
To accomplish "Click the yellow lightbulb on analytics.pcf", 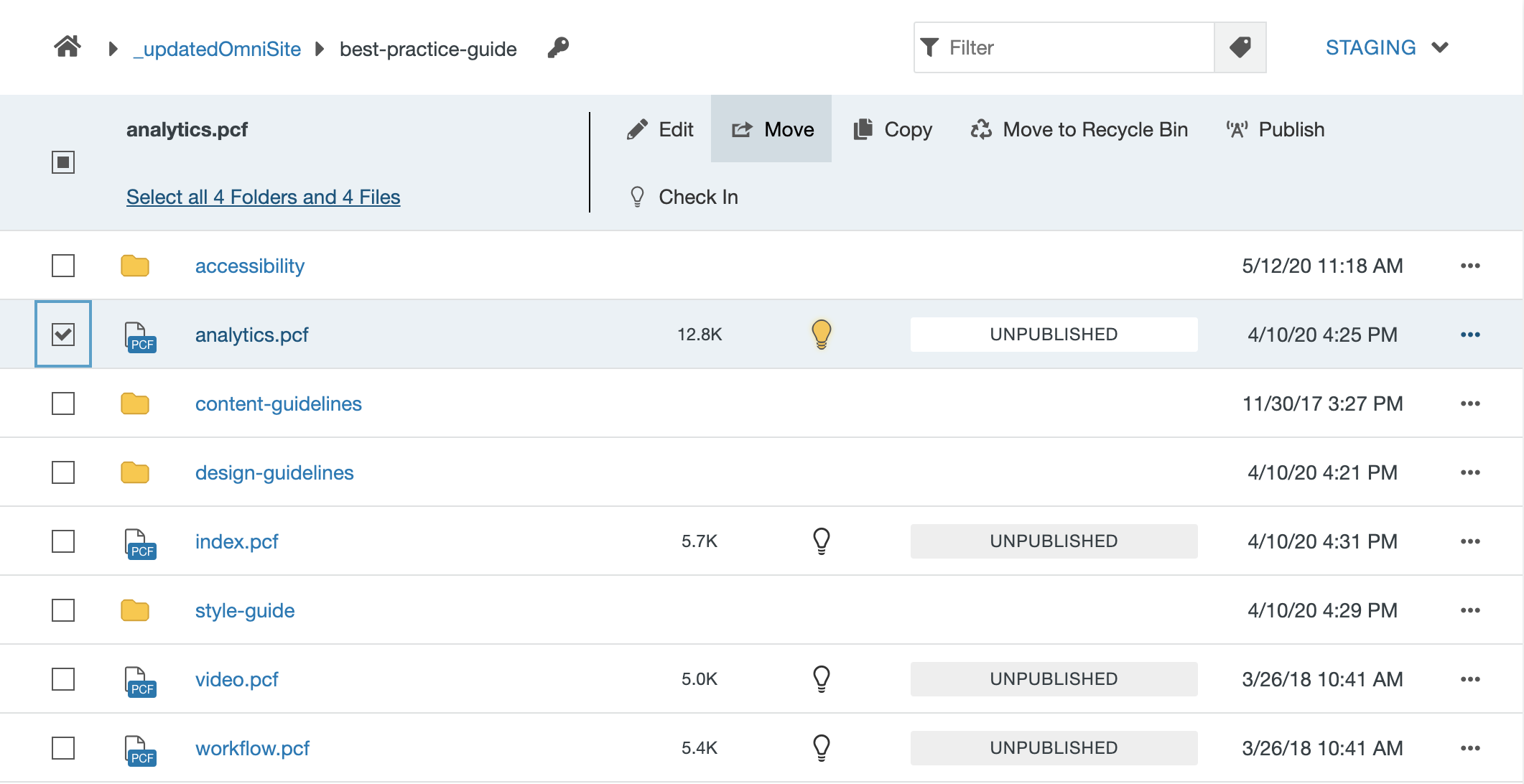I will point(821,334).
